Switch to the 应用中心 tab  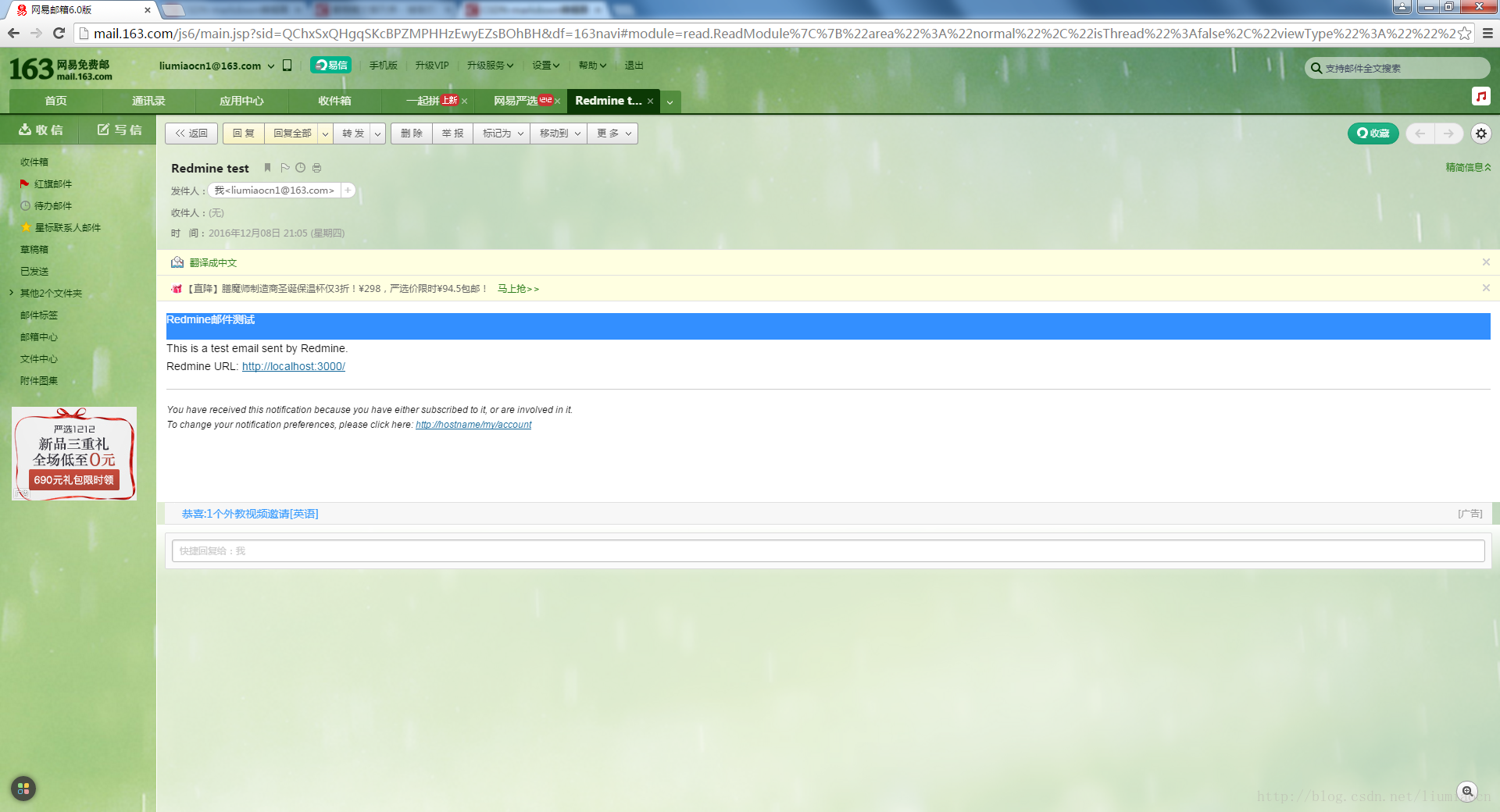pos(241,101)
